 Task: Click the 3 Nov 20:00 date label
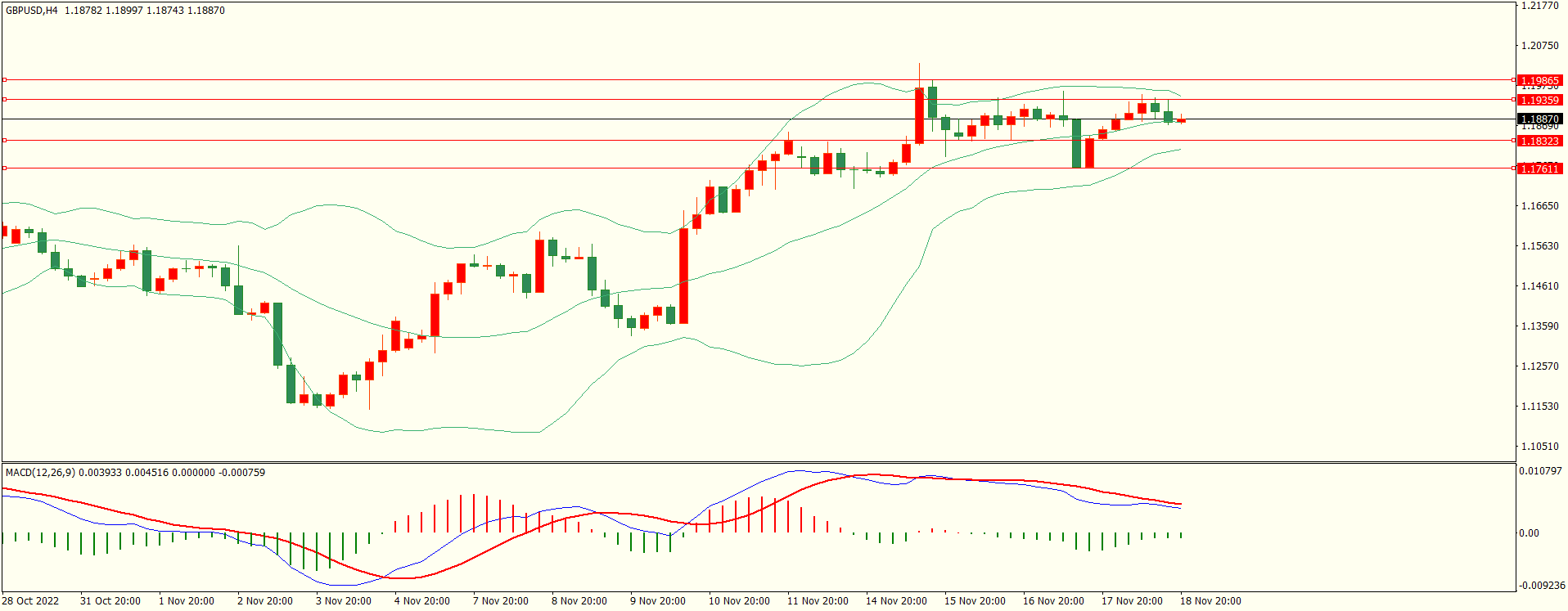click(344, 601)
